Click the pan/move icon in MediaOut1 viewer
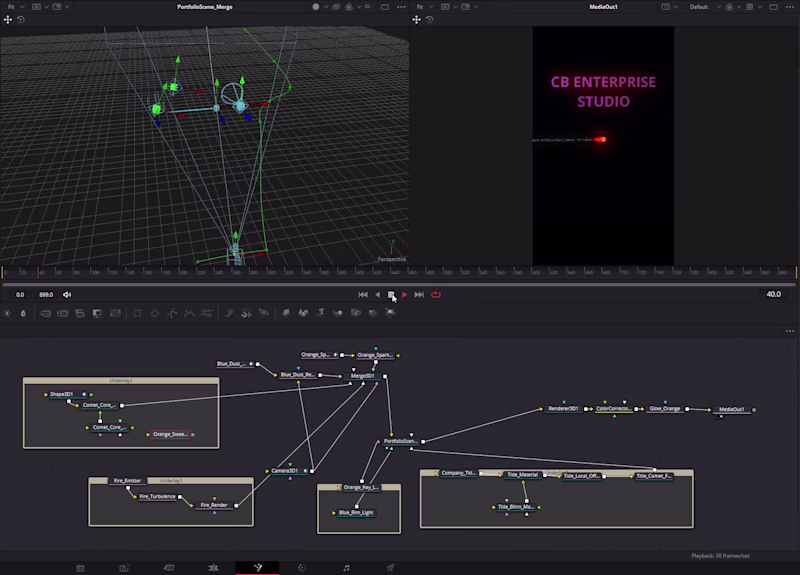 tap(416, 19)
